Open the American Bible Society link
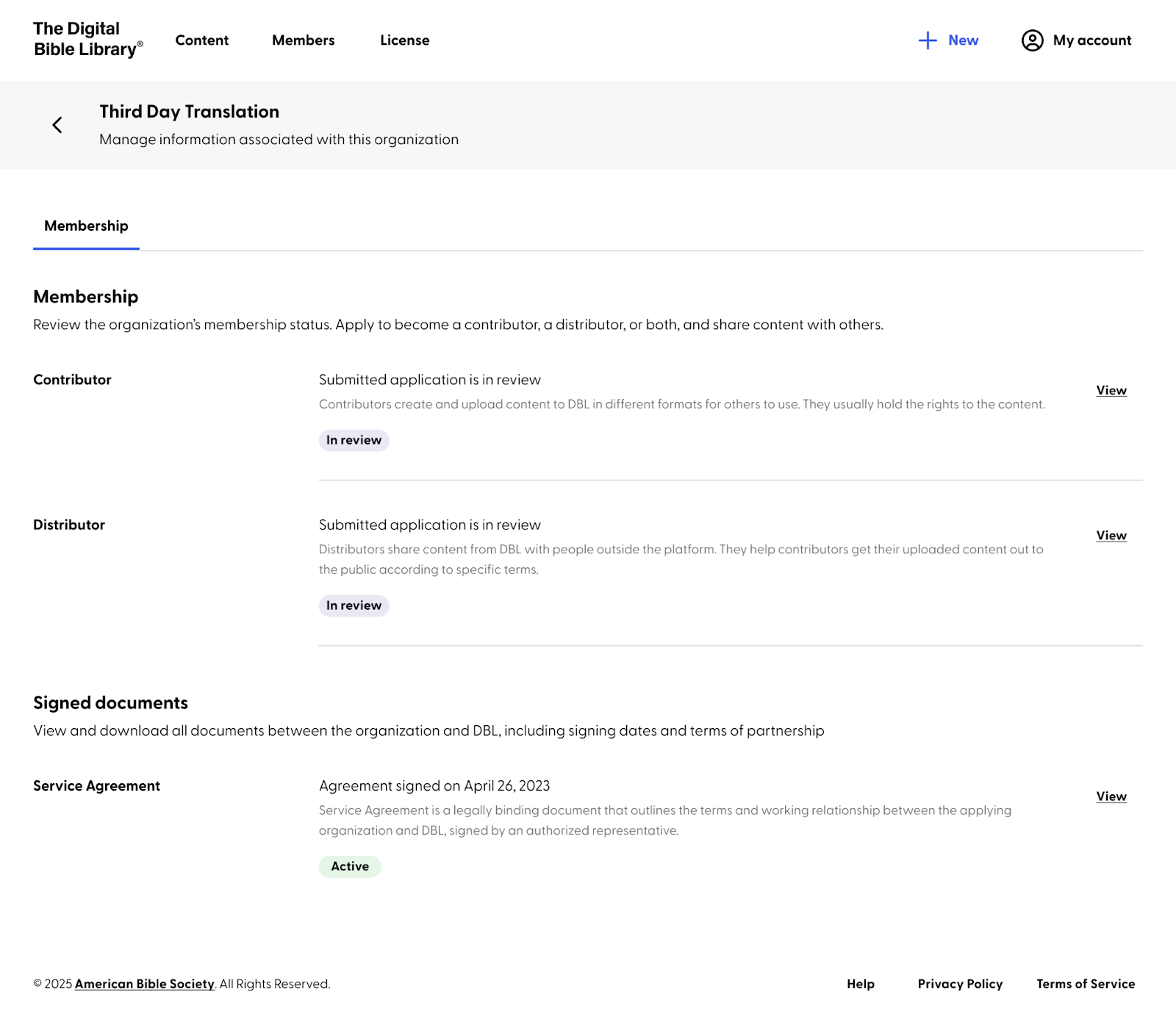1176x1025 pixels. coord(145,984)
